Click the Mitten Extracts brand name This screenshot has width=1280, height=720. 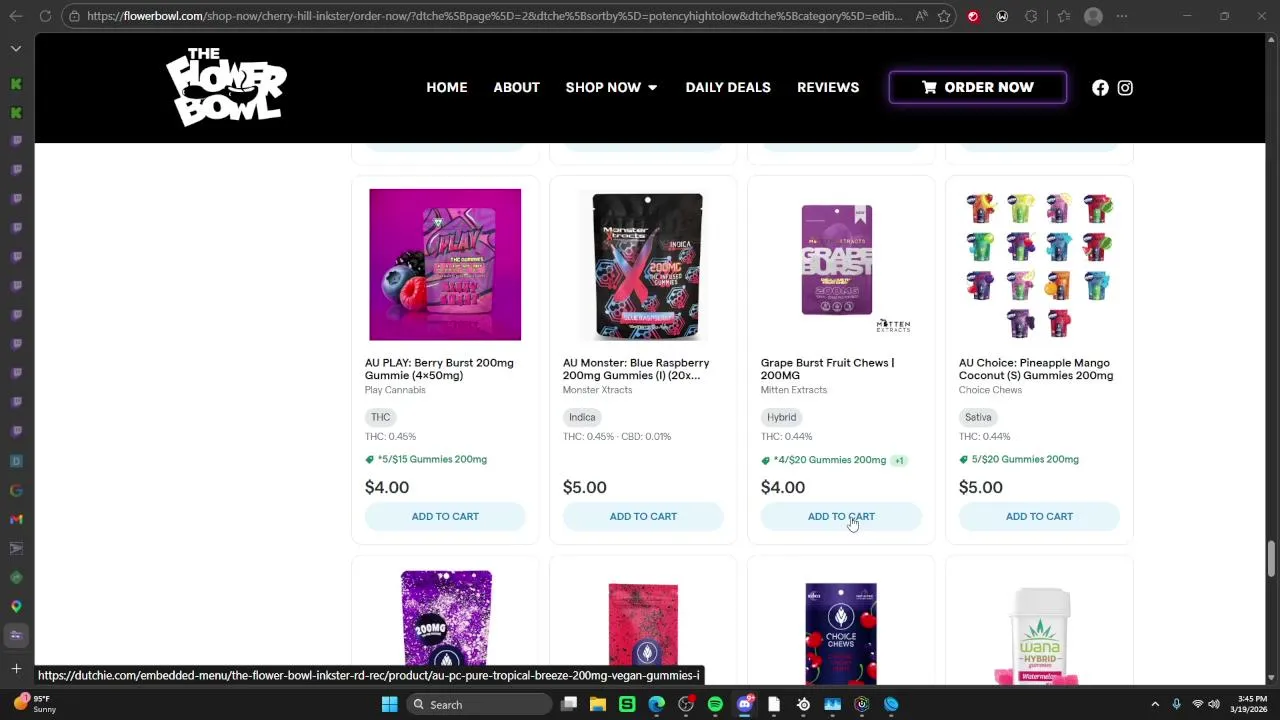click(794, 390)
